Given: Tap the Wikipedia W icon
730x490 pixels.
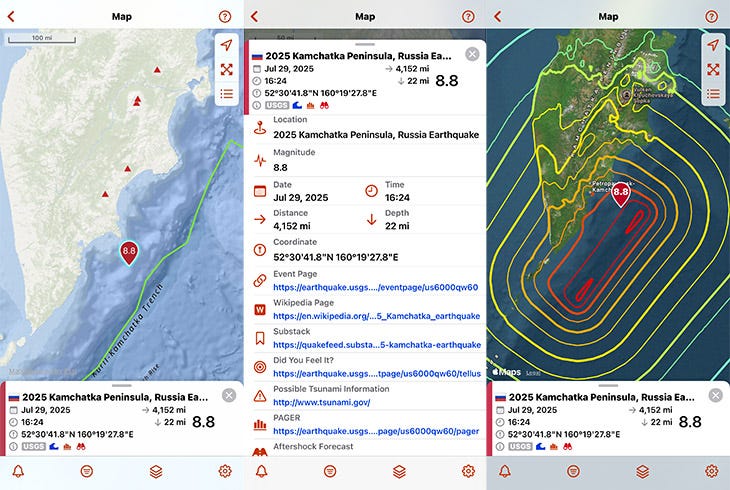Looking at the screenshot, I should point(260,310).
